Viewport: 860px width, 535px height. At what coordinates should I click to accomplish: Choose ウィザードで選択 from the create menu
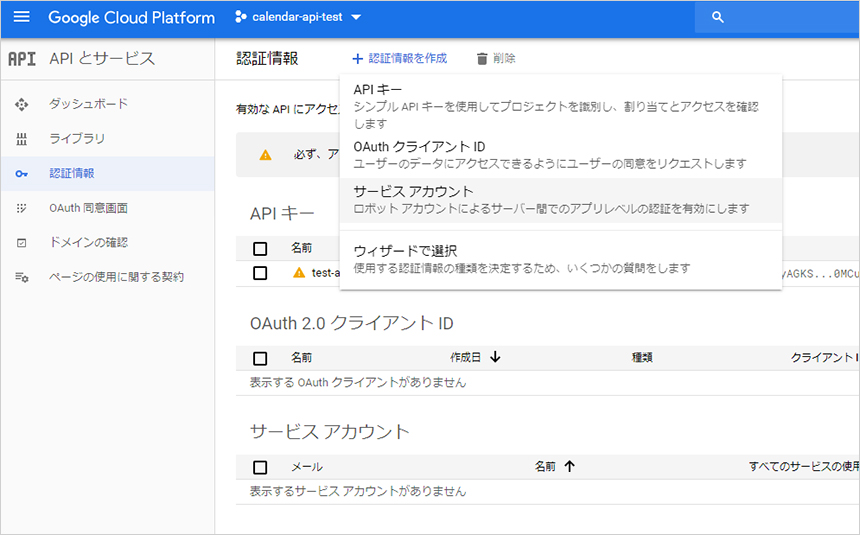(x=561, y=259)
